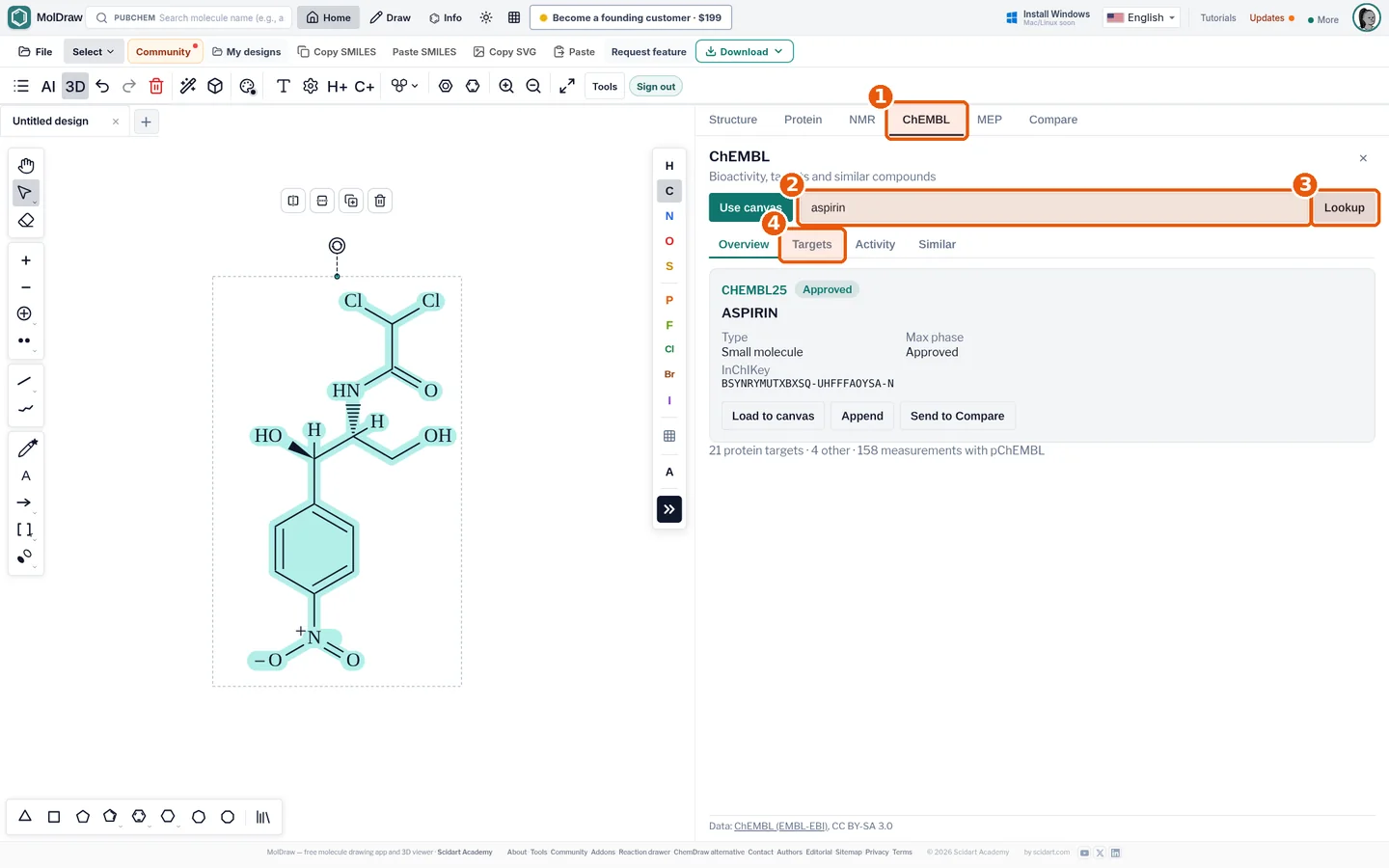The height and width of the screenshot is (868, 1389).
Task: Select the text T tool icon
Action: click(x=284, y=87)
